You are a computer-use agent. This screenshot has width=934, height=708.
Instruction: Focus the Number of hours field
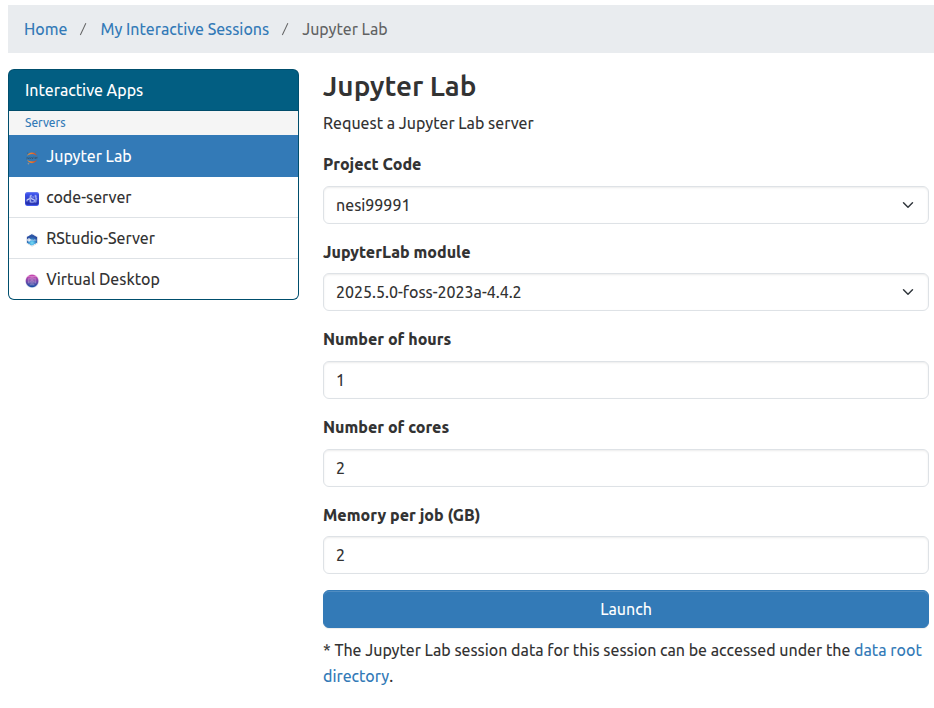tap(625, 380)
